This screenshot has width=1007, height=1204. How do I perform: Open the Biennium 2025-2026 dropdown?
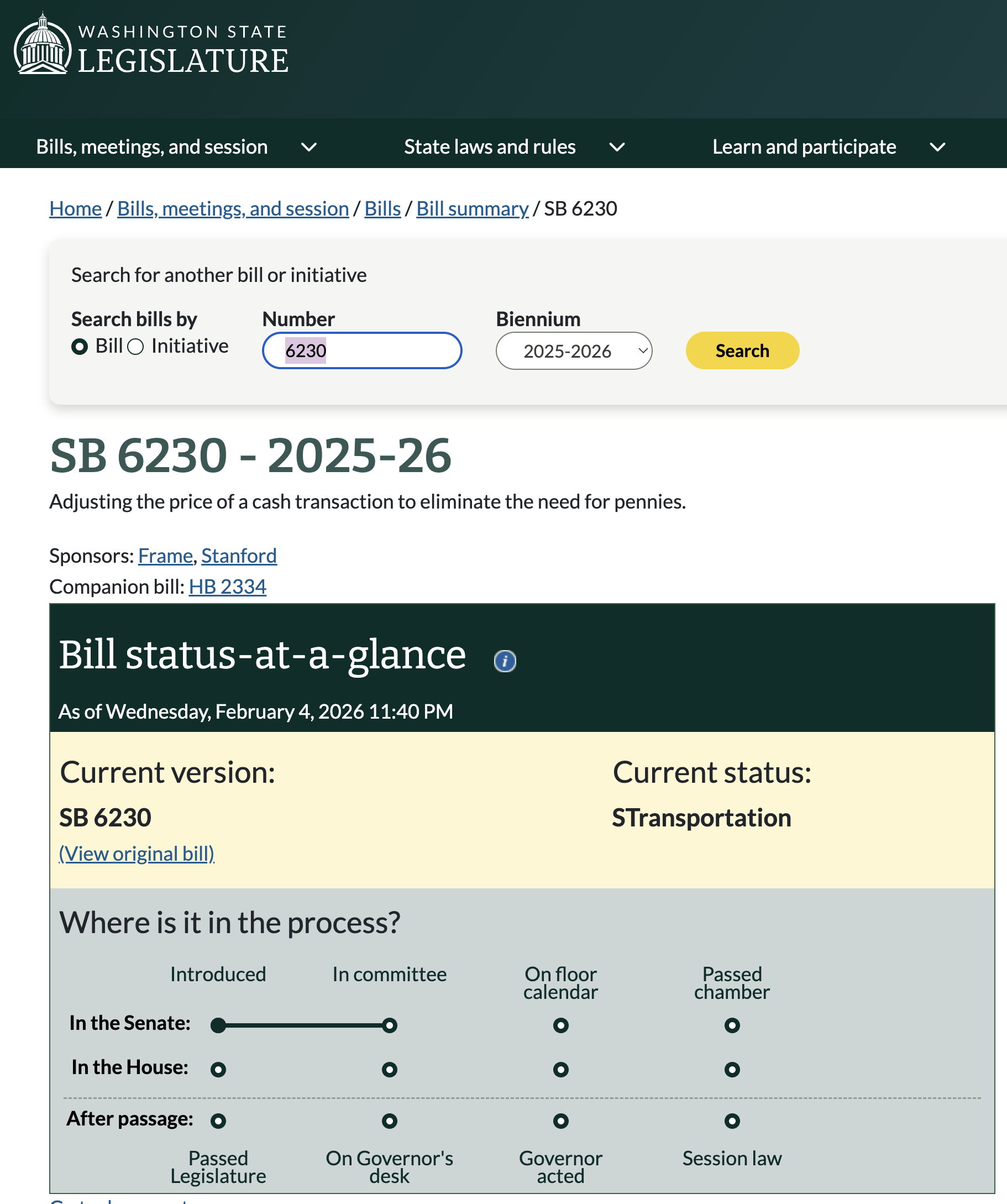(574, 351)
